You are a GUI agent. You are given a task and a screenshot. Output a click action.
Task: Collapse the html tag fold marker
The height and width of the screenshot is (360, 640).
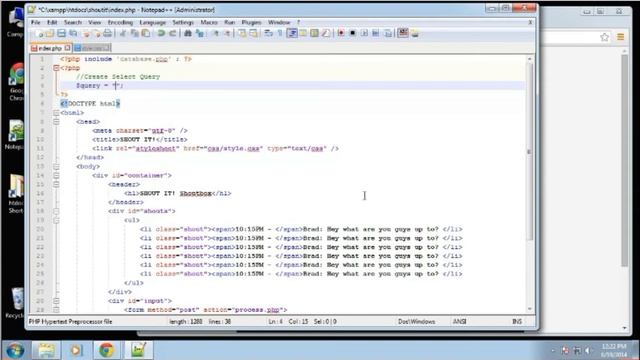[56, 113]
